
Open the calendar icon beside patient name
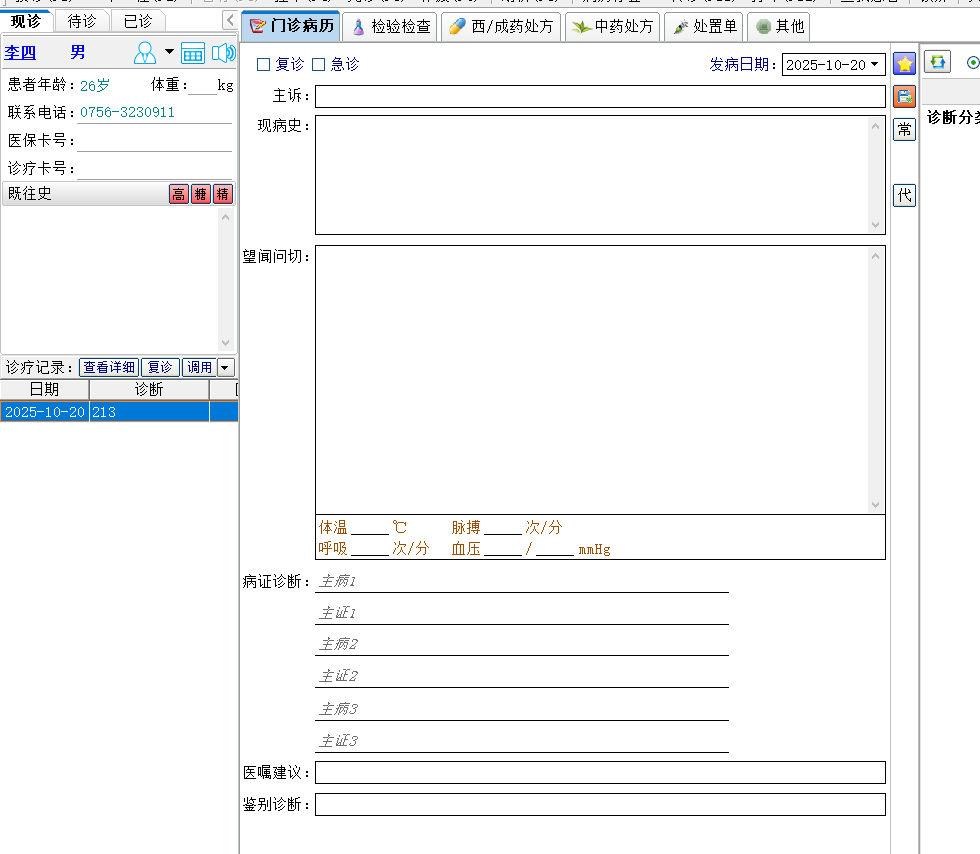coord(193,53)
